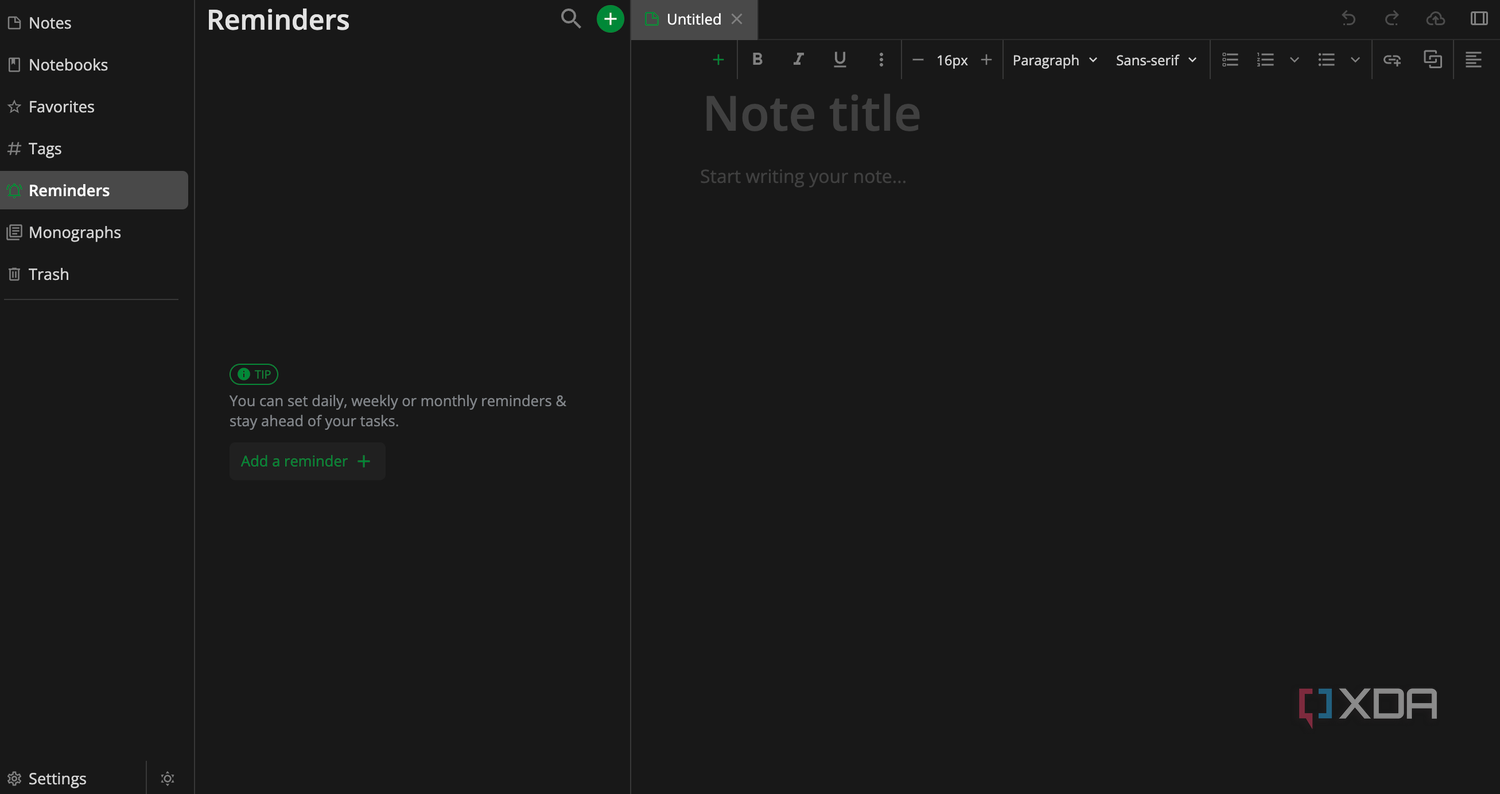Go to Notebooks section
This screenshot has height=794, width=1500.
coord(94,65)
